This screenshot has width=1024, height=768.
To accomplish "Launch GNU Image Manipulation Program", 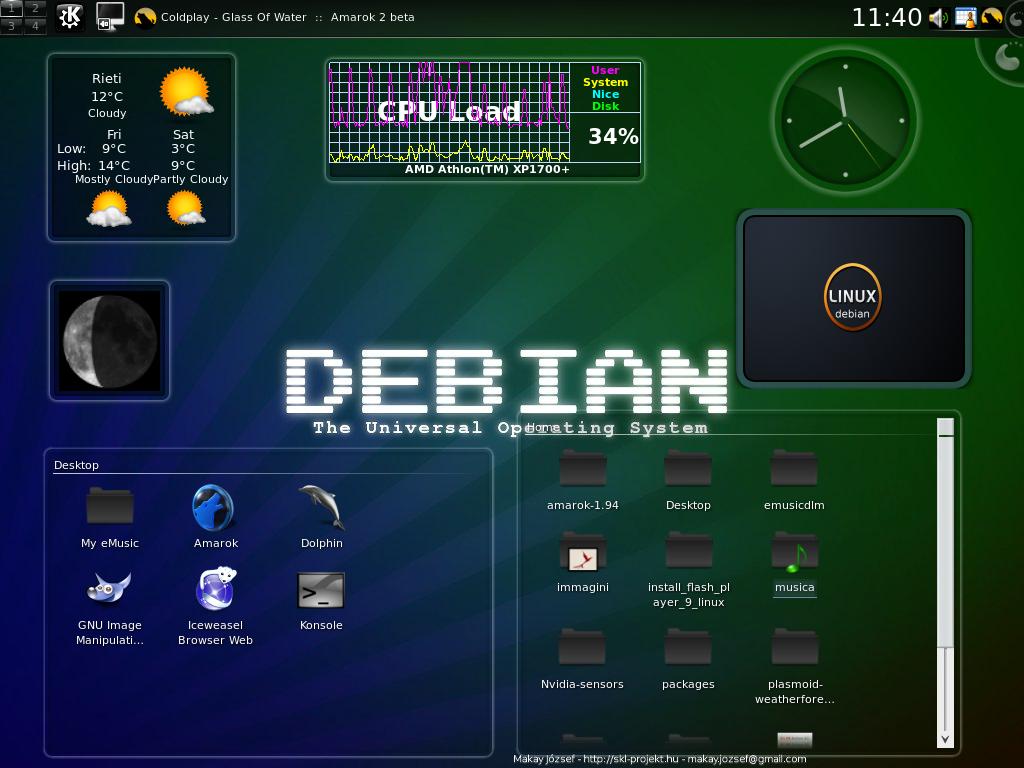I will click(x=110, y=607).
